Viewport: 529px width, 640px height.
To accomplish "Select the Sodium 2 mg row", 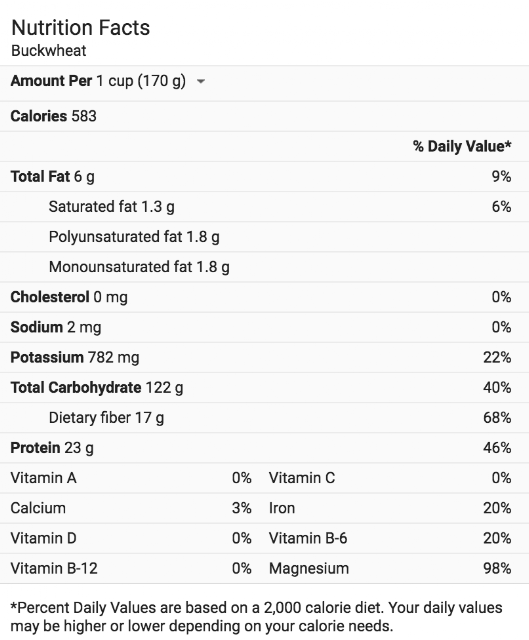I will pyautogui.click(x=264, y=327).
